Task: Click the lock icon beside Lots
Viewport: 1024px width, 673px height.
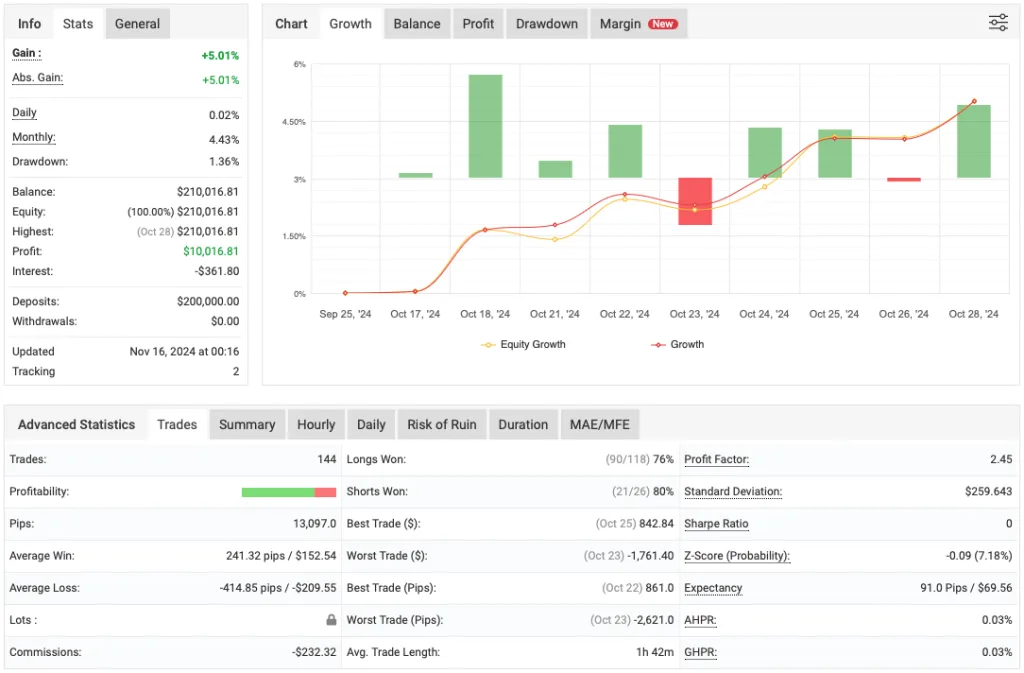Action: [x=330, y=620]
